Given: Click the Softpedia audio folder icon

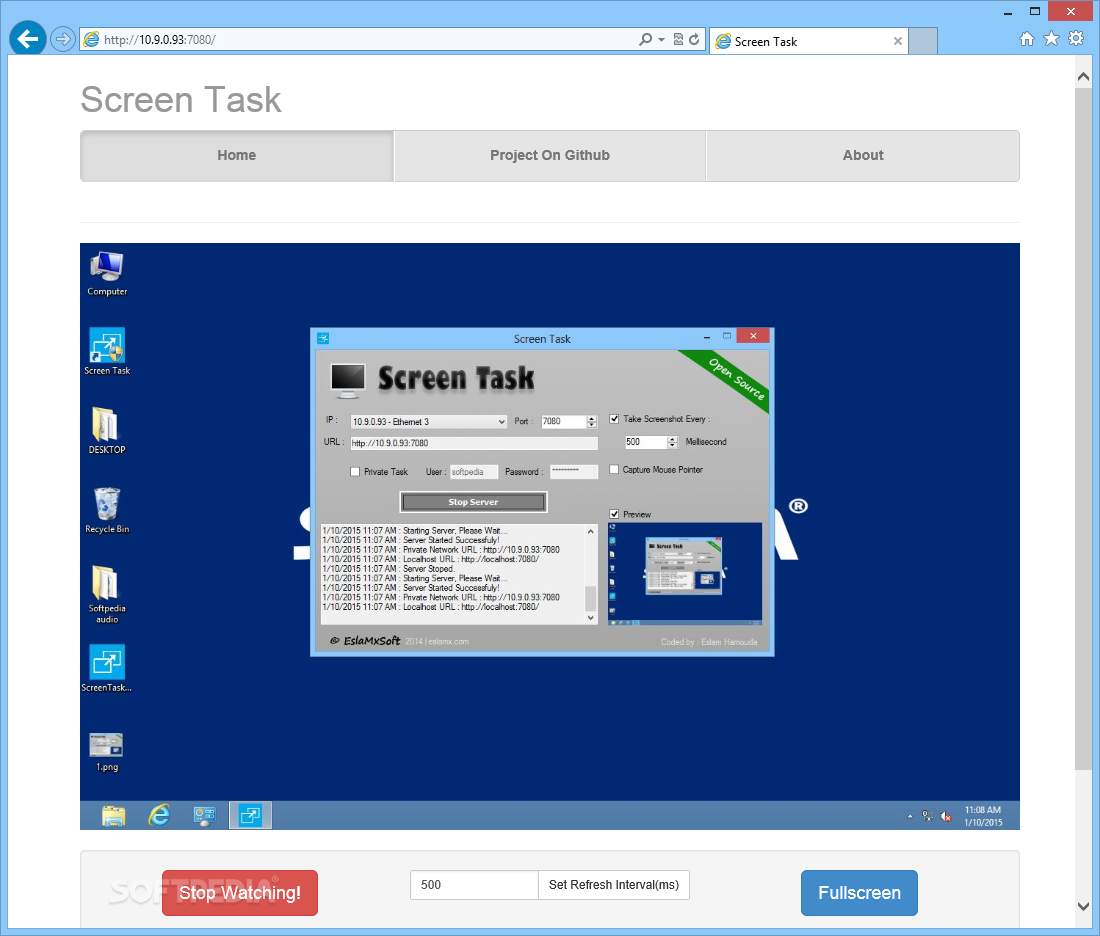Looking at the screenshot, I should point(107,594).
